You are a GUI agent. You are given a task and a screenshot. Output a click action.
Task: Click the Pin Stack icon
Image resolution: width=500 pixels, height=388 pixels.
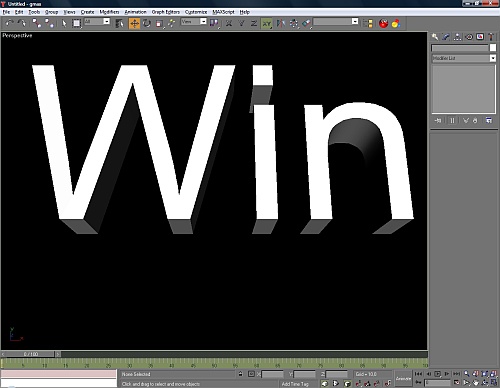coord(438,121)
